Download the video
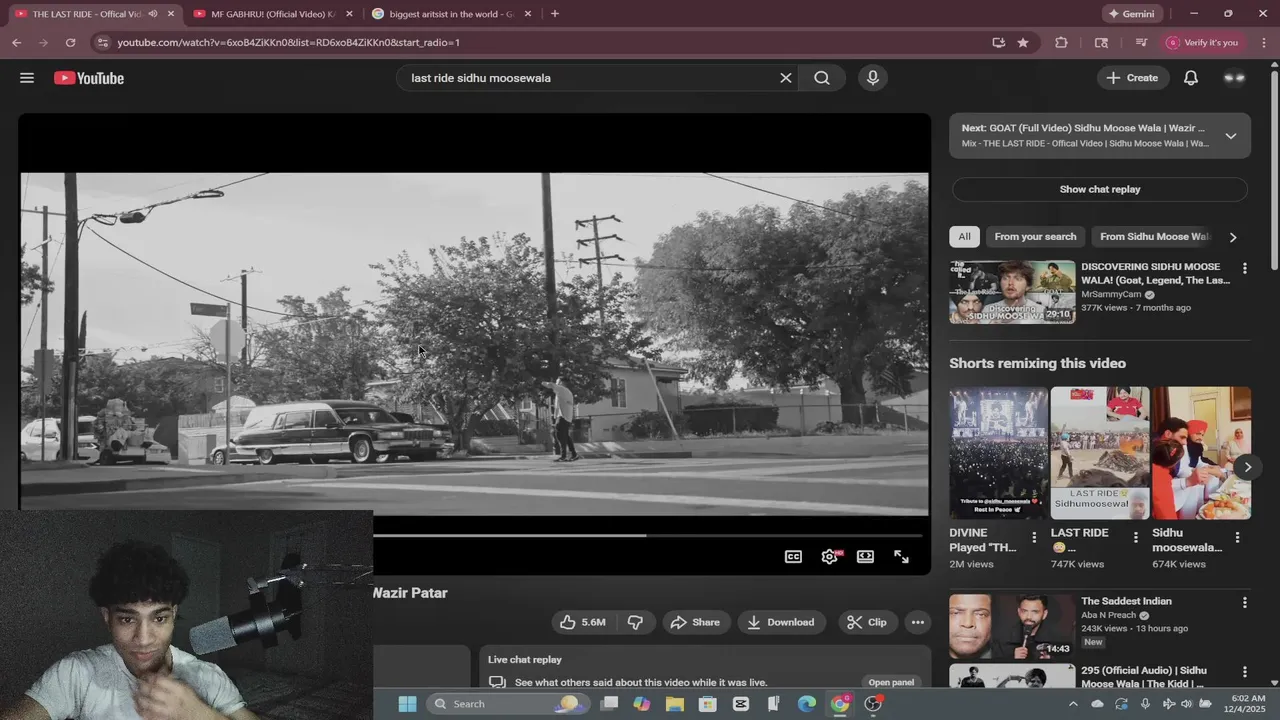 [x=781, y=622]
